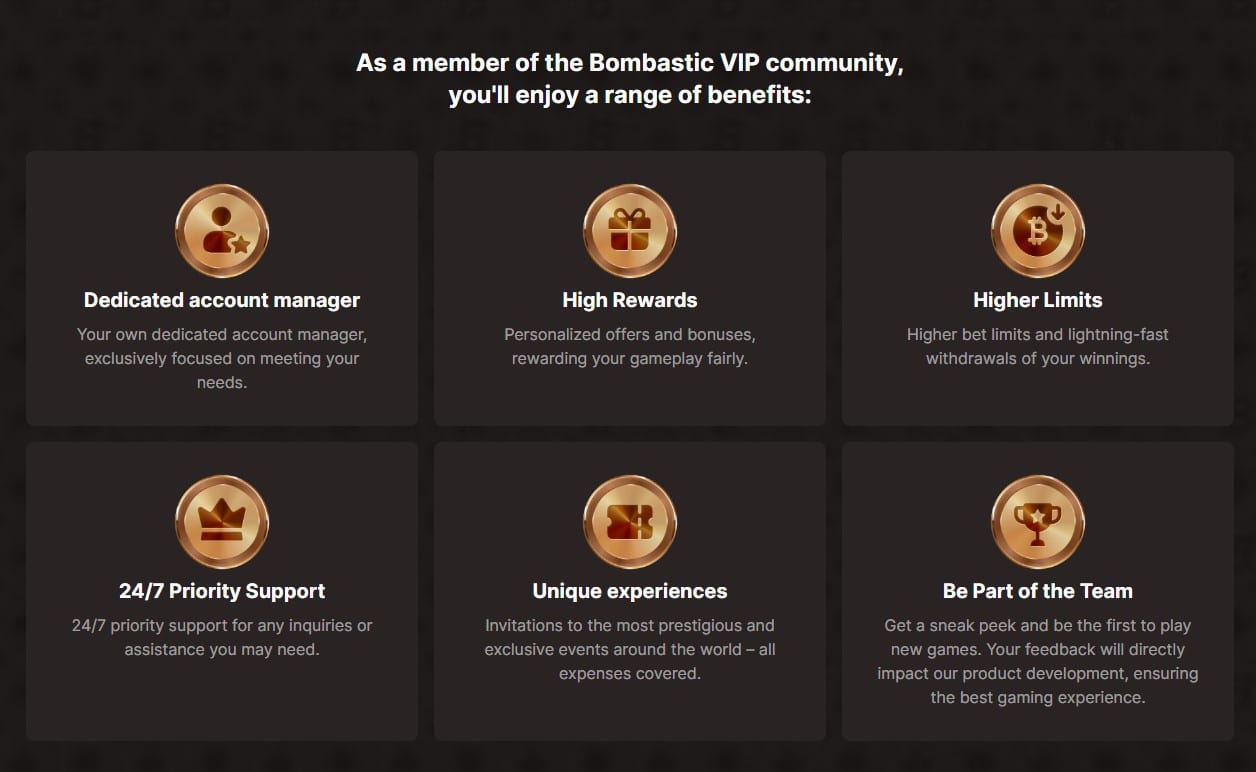Screen dimensions: 1256x772
Task: Click the sneak peek new games description
Action: [x=1038, y=661]
